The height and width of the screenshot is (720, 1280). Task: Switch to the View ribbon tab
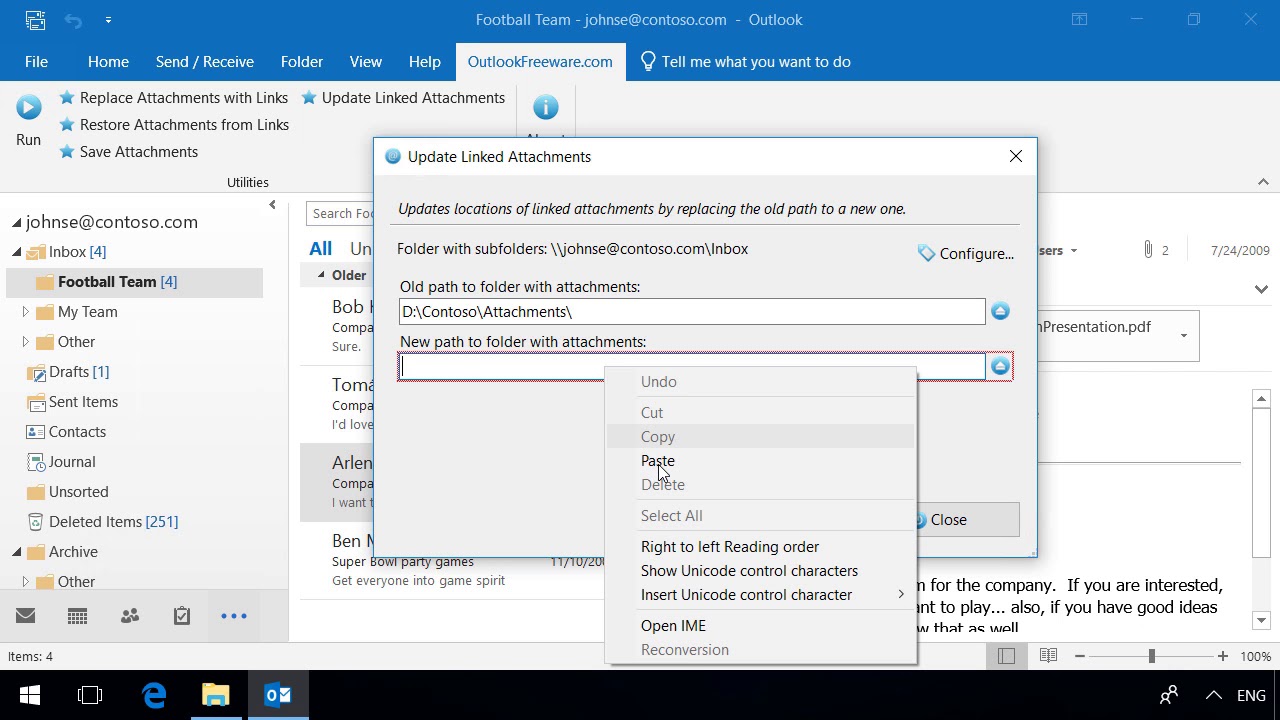[366, 62]
